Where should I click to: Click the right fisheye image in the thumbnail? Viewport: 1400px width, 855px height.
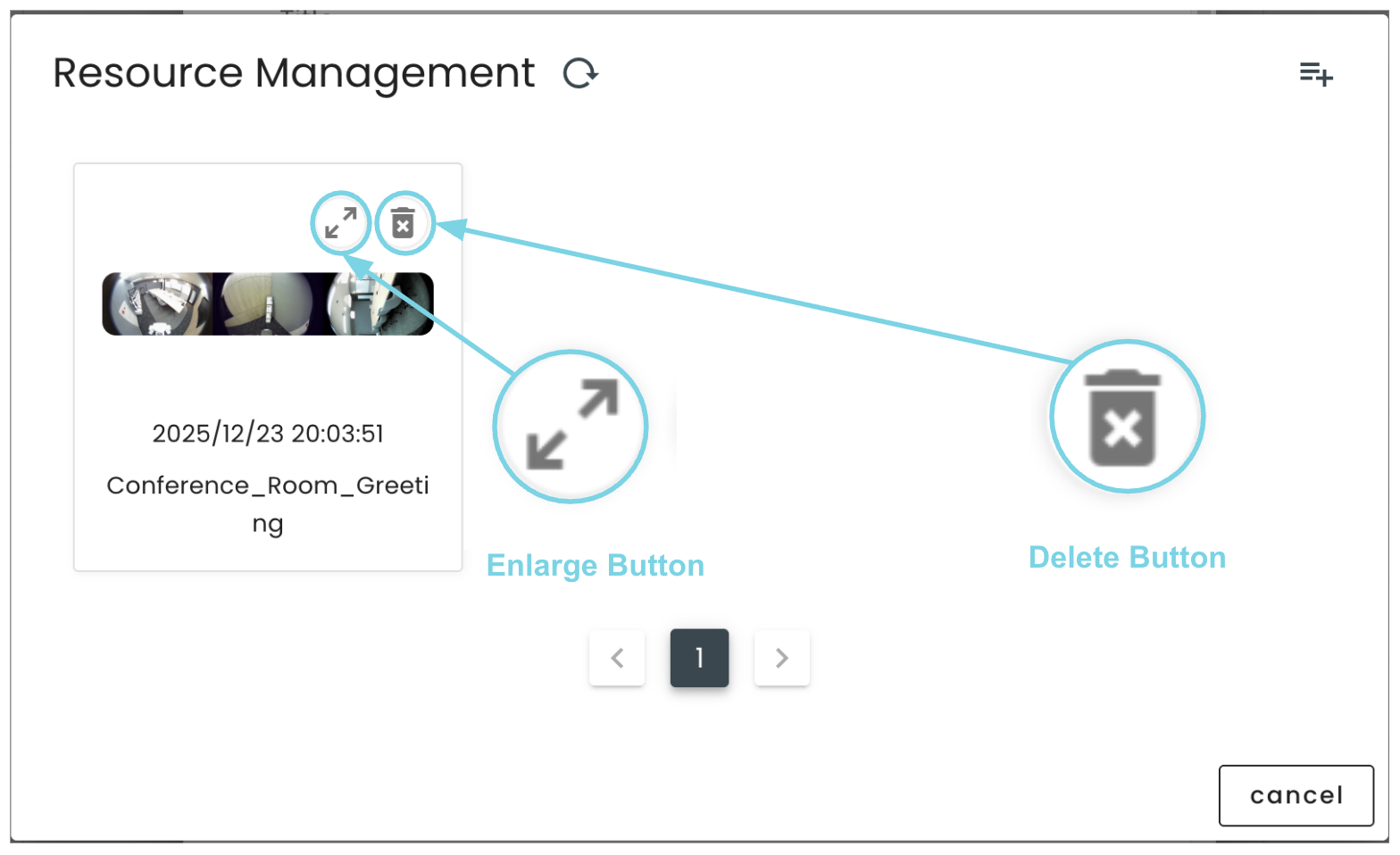coord(379,304)
